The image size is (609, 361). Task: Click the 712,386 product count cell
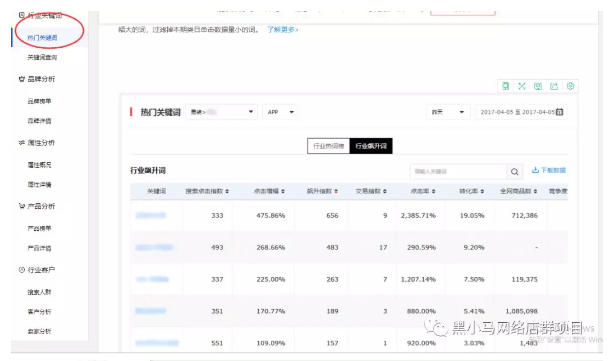(x=524, y=215)
